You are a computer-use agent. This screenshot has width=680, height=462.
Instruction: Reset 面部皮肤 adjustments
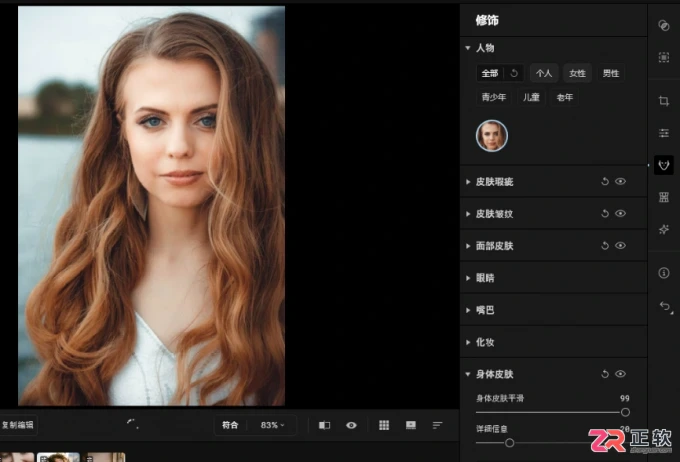click(605, 246)
